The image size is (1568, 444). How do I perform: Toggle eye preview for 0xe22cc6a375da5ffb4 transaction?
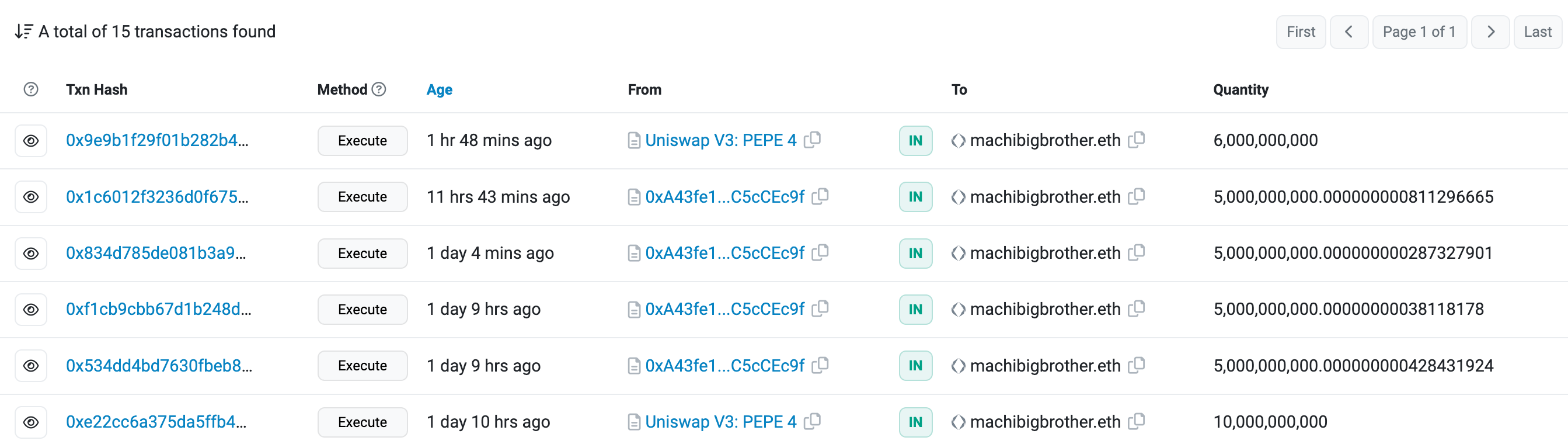point(31,422)
